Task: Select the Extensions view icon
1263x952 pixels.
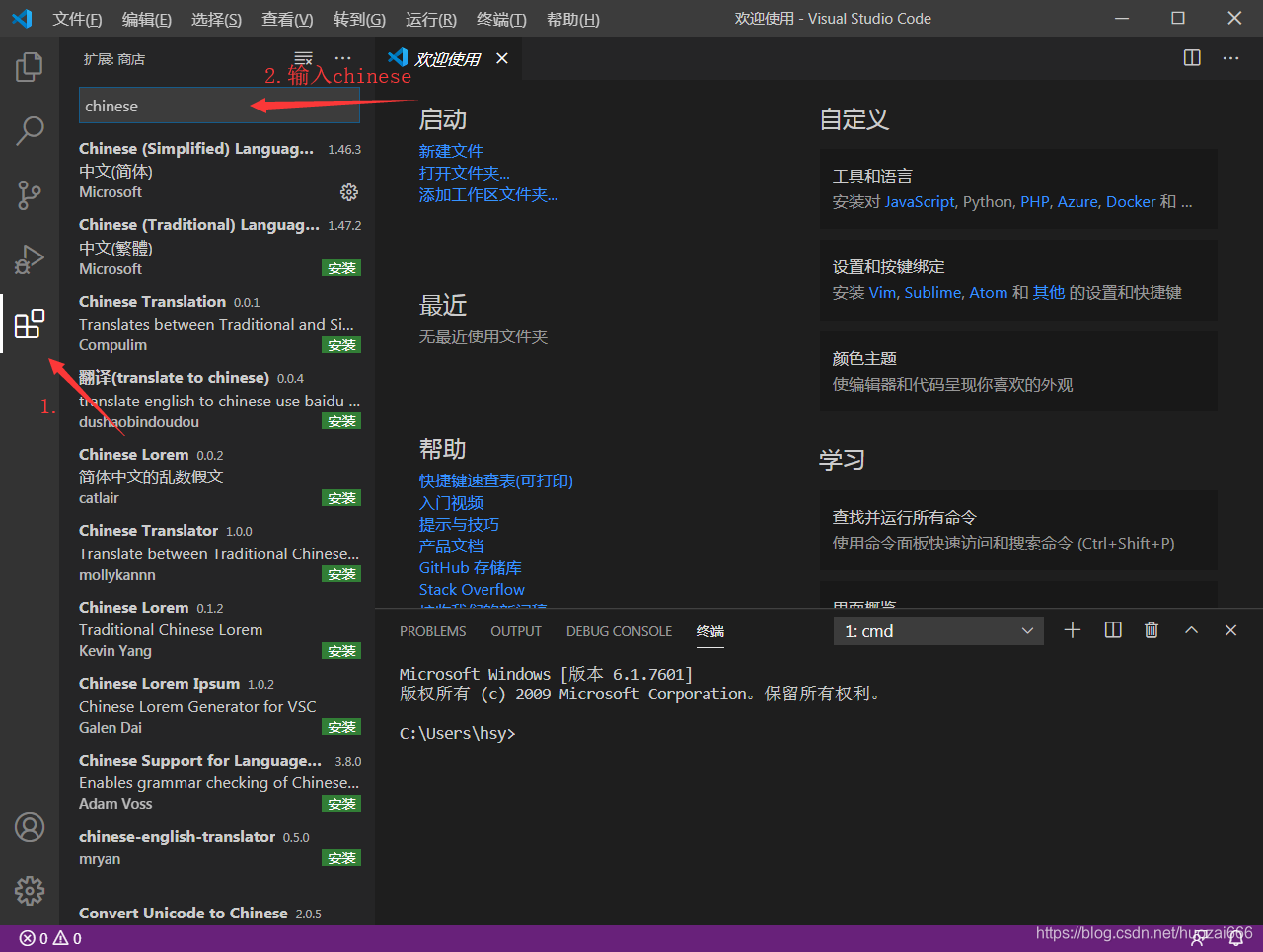Action: coord(30,324)
